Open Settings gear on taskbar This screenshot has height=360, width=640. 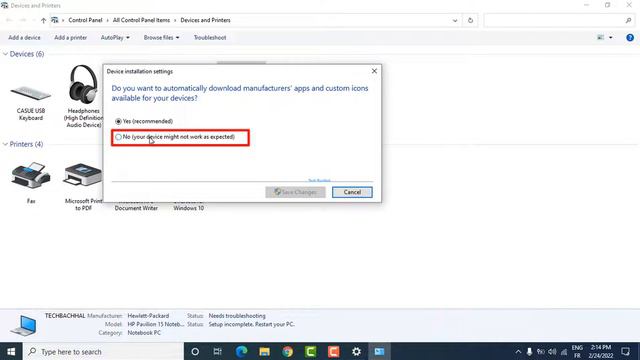click(356, 351)
